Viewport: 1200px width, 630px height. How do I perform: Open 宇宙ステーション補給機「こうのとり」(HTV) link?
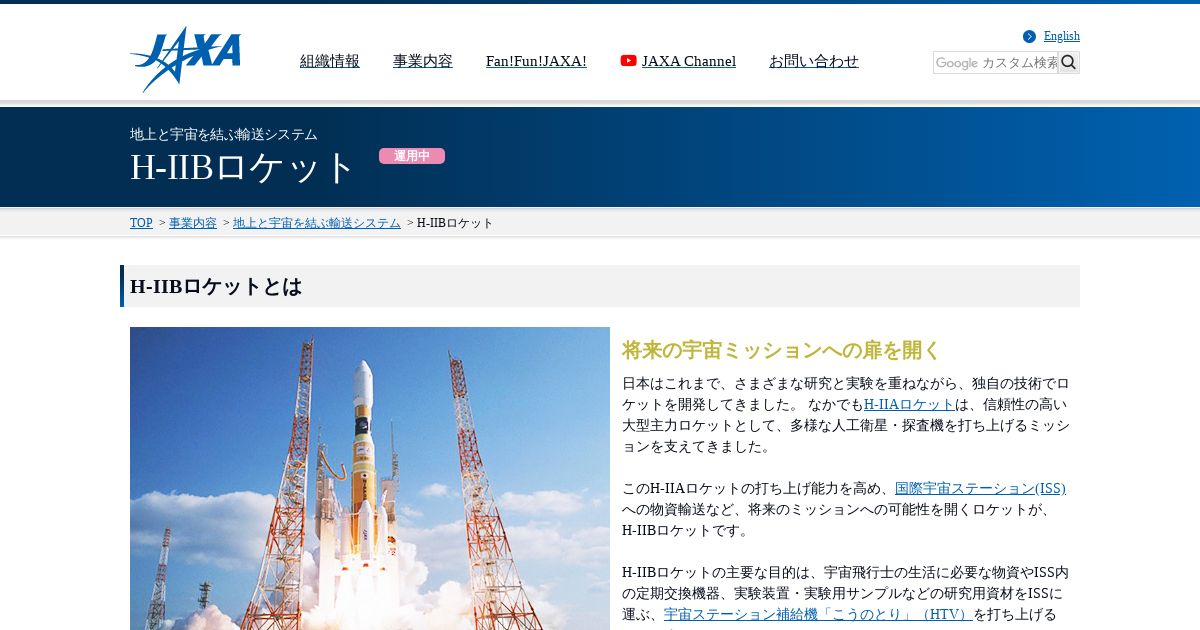click(x=819, y=614)
